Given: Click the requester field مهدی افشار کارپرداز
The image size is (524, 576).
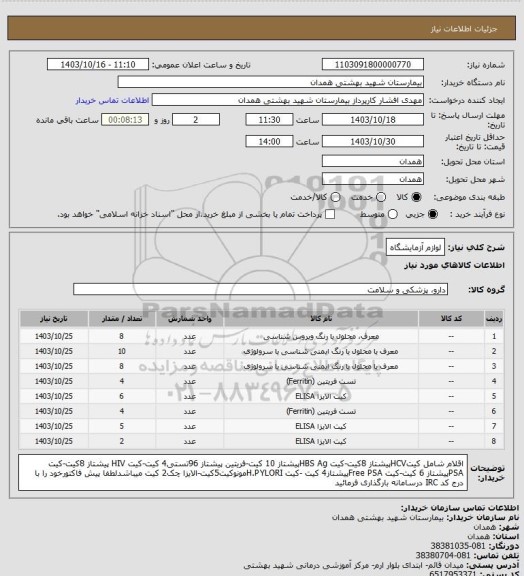Looking at the screenshot, I should coord(288,100).
